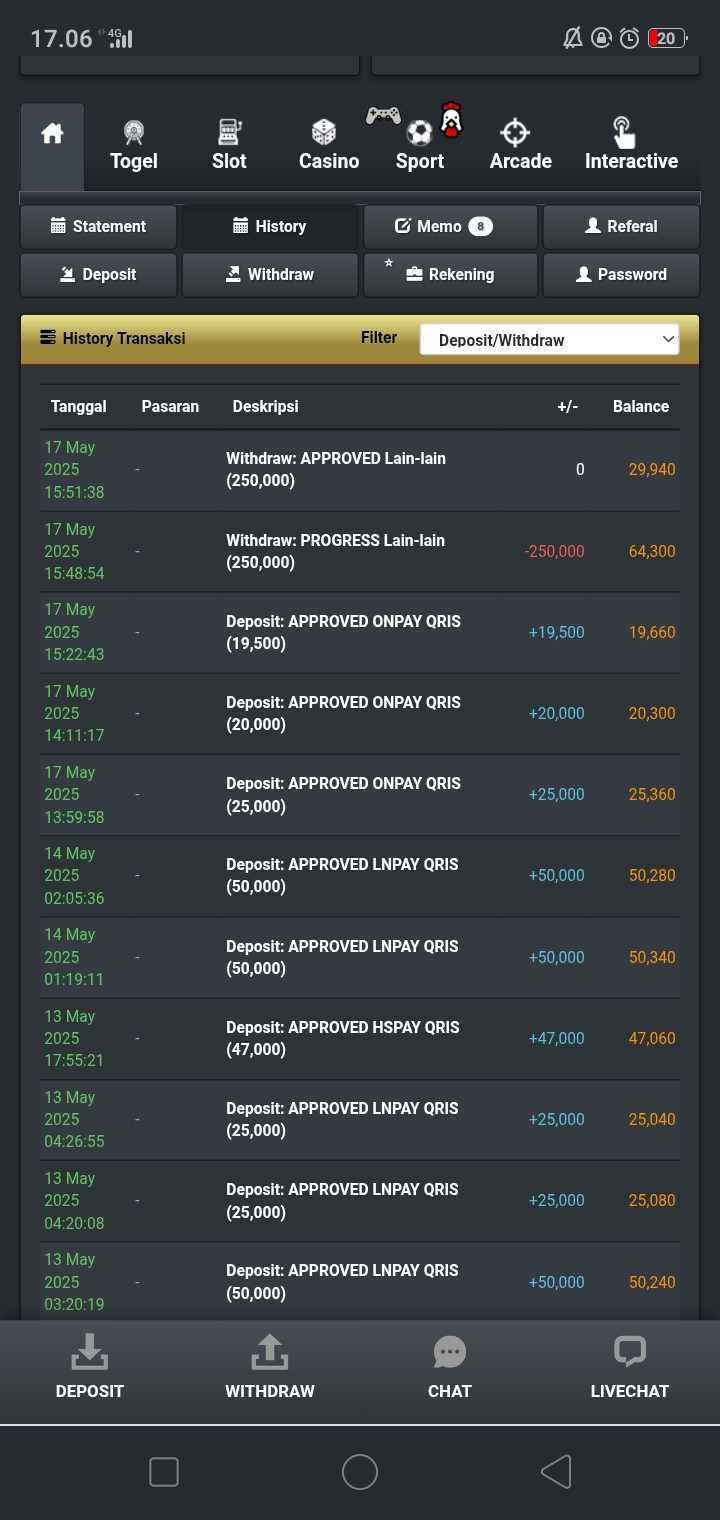Tap the Home icon tab

52,134
